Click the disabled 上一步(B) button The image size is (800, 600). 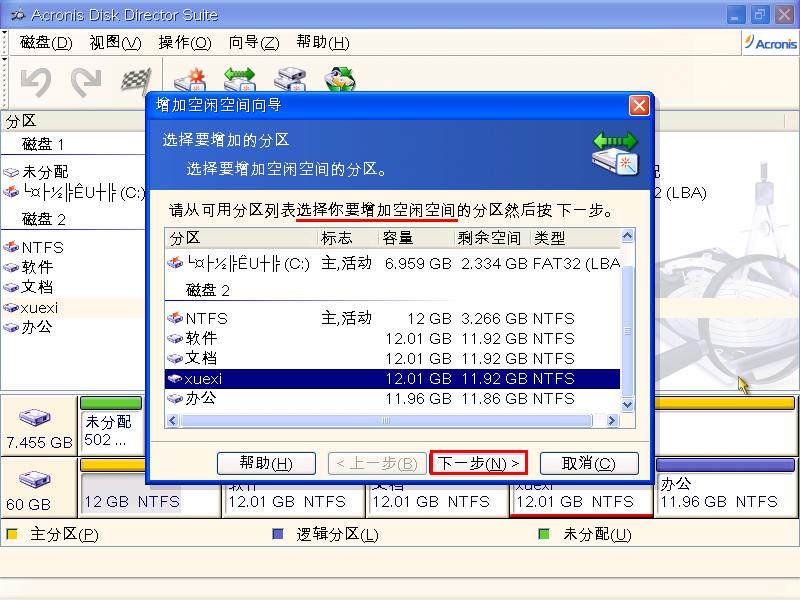pyautogui.click(x=377, y=463)
